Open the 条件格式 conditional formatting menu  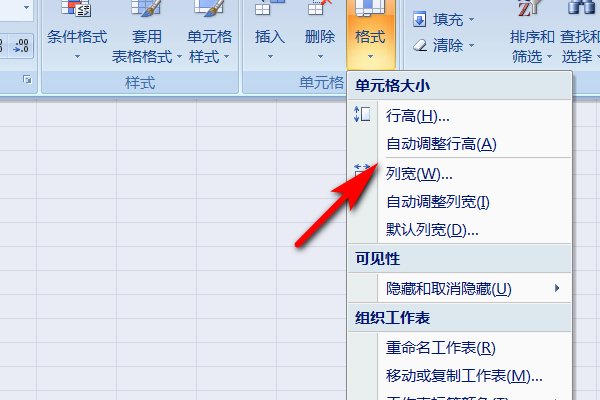coord(77,37)
